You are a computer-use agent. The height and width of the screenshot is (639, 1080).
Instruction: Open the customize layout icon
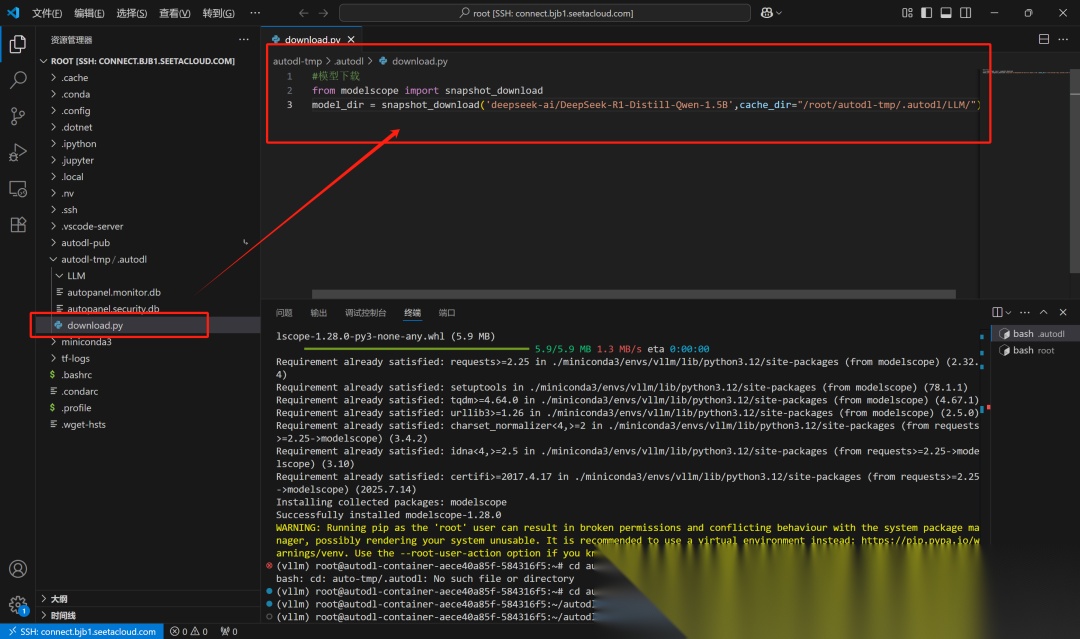pyautogui.click(x=907, y=13)
